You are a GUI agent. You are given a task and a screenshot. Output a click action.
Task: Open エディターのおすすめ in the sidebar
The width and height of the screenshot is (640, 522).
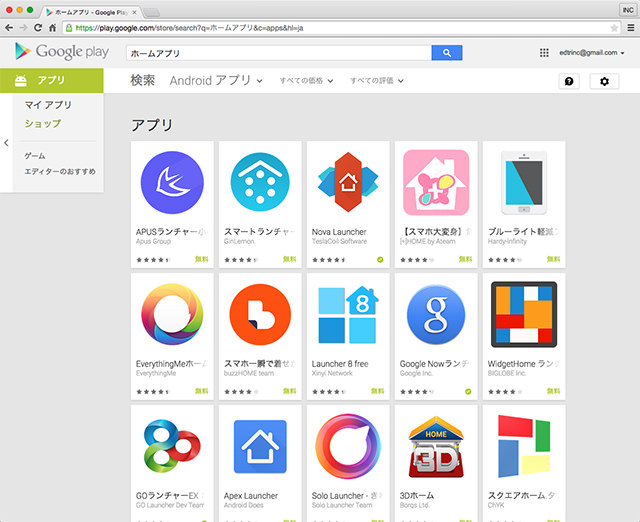tap(60, 171)
